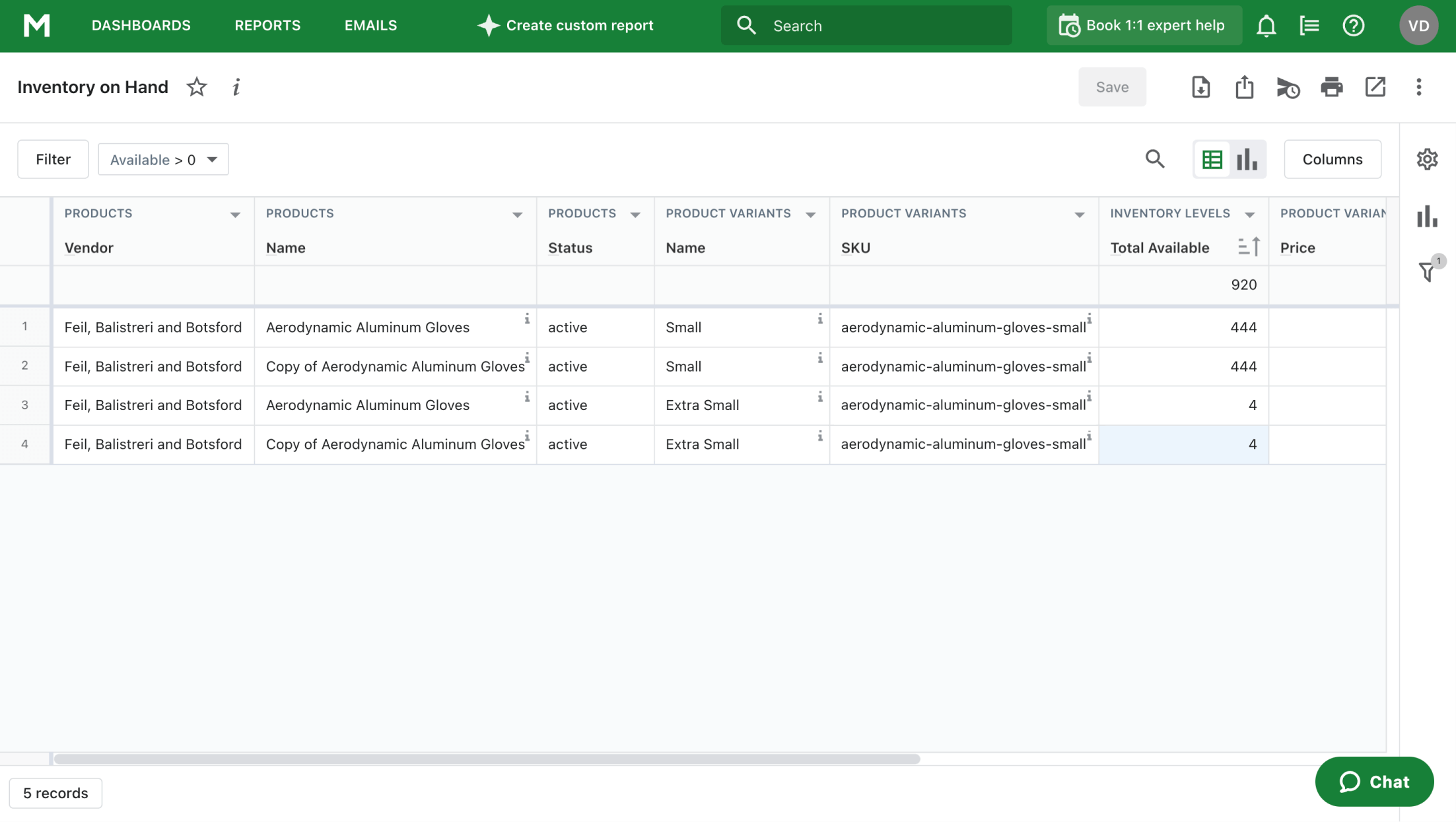
Task: Open the Emails section
Action: click(x=370, y=25)
